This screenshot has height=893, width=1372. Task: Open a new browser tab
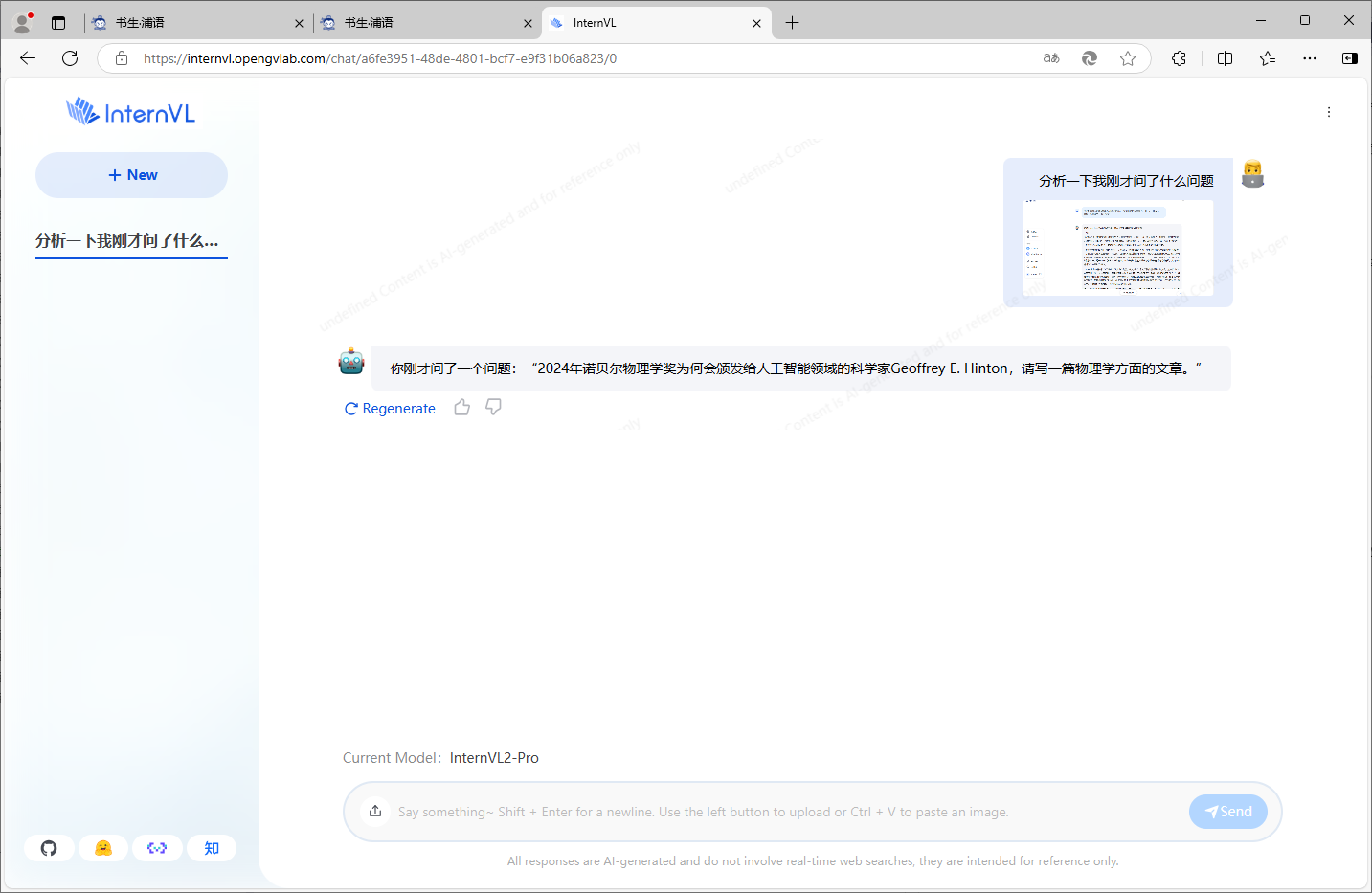793,23
